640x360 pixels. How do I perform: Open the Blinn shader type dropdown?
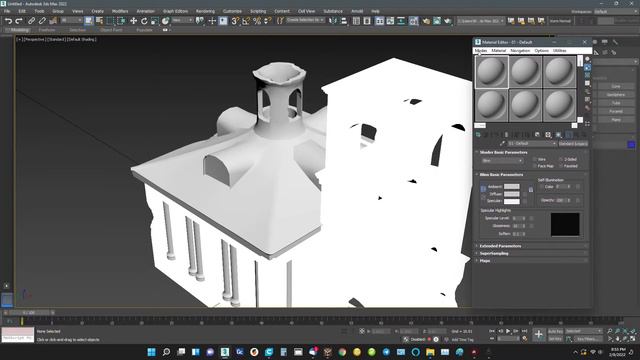[502, 161]
